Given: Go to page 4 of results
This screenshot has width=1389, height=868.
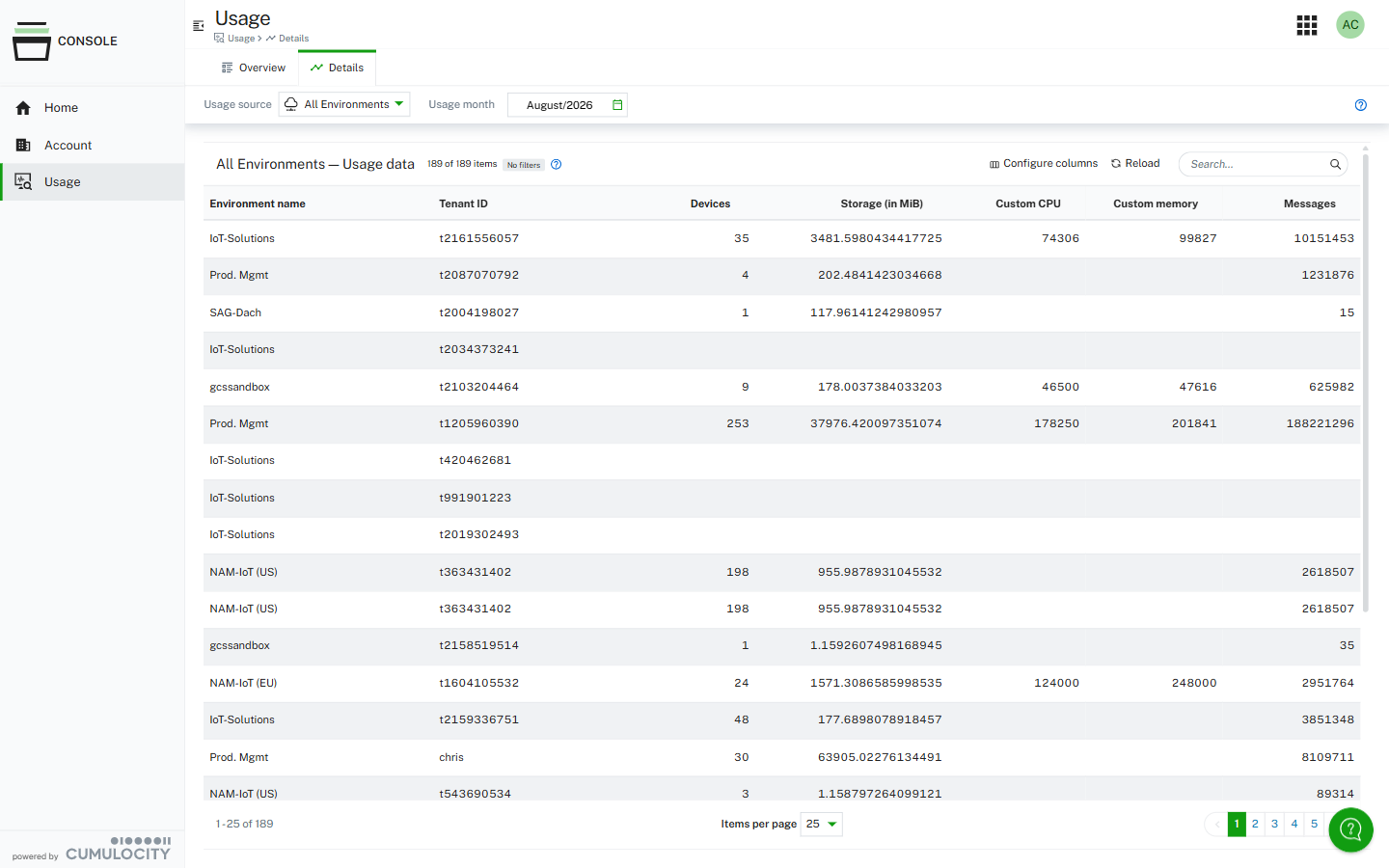Looking at the screenshot, I should (x=1294, y=824).
